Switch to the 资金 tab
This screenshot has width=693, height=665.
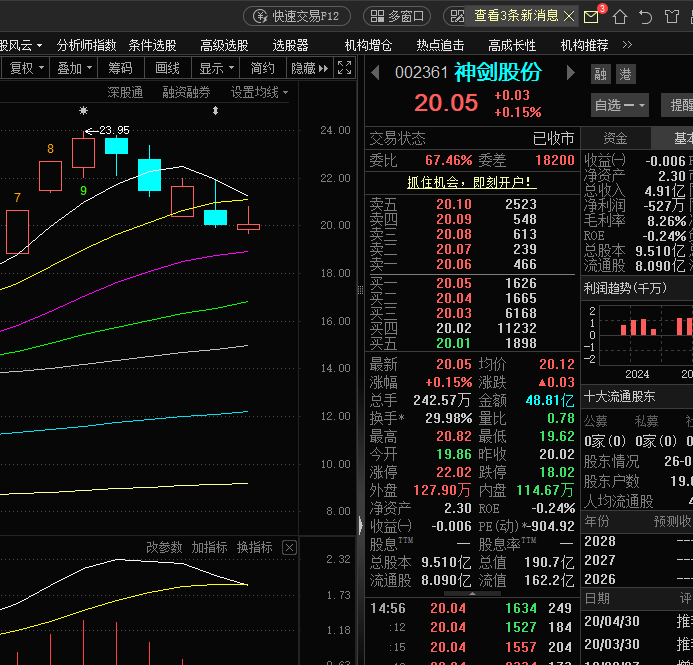pos(615,138)
